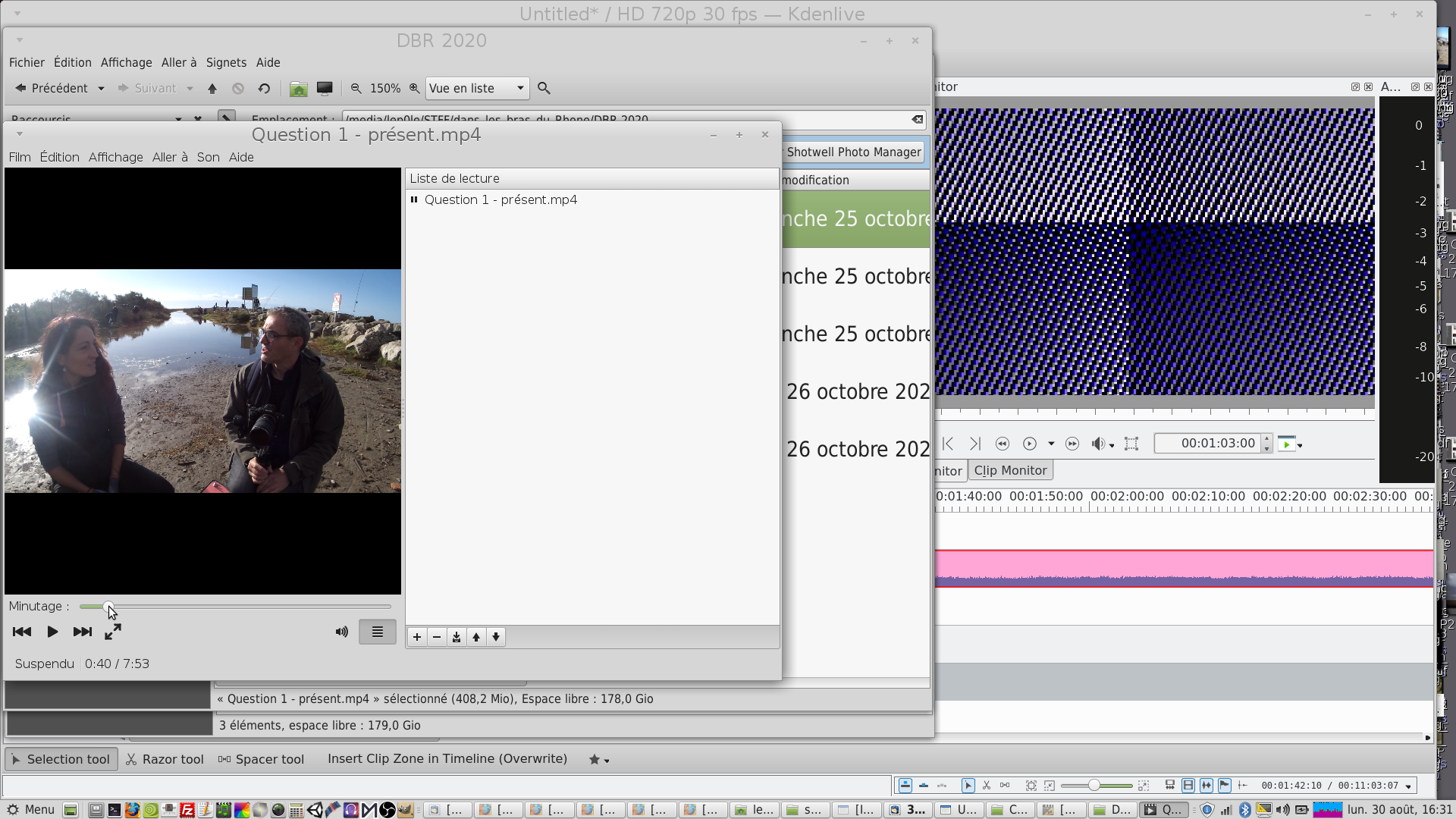Remove item from playlist with minus button
The height and width of the screenshot is (819, 1456).
pyautogui.click(x=437, y=637)
